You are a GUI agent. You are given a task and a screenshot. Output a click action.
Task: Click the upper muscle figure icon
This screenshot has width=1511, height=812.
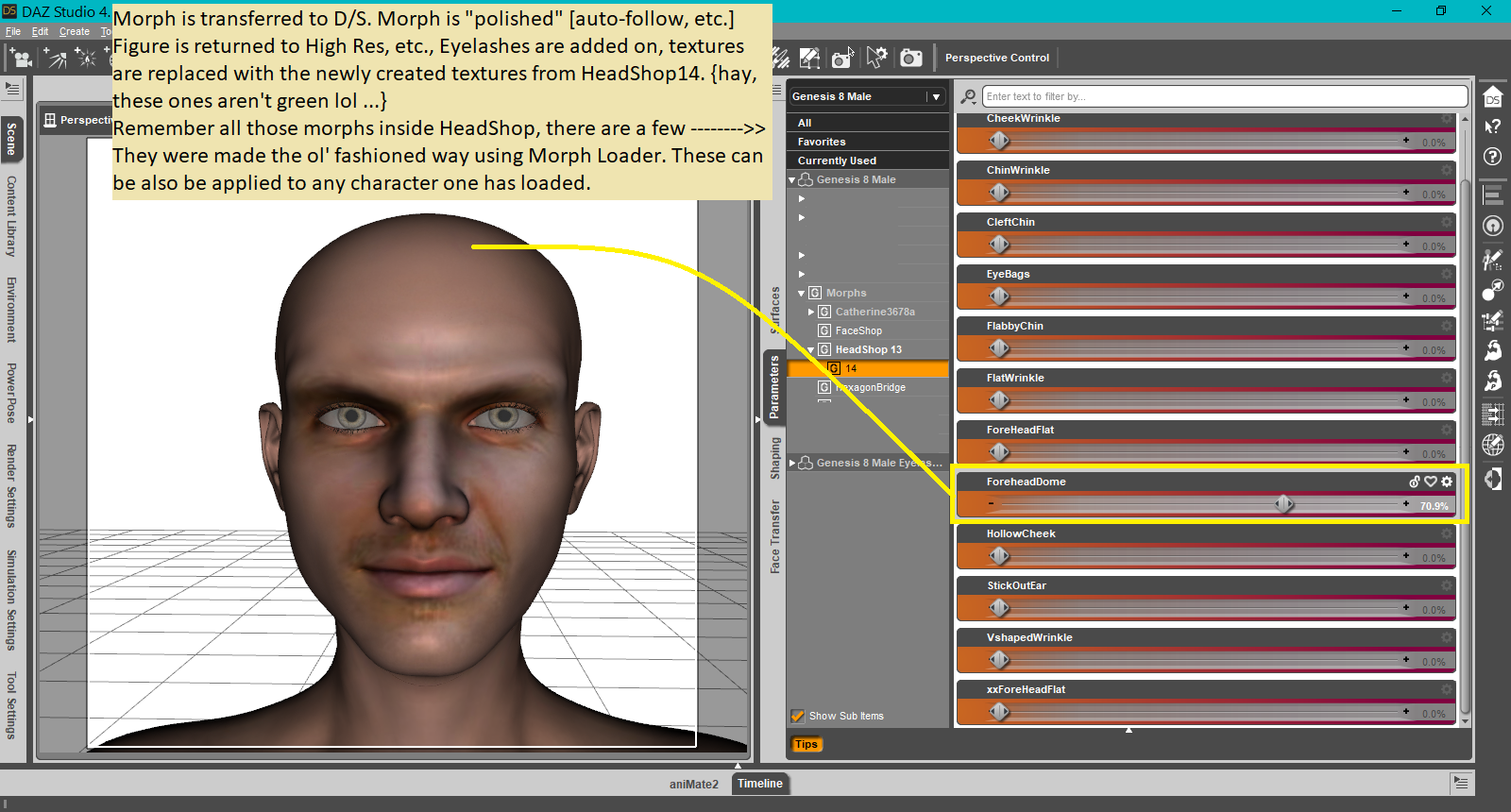tap(1493, 350)
